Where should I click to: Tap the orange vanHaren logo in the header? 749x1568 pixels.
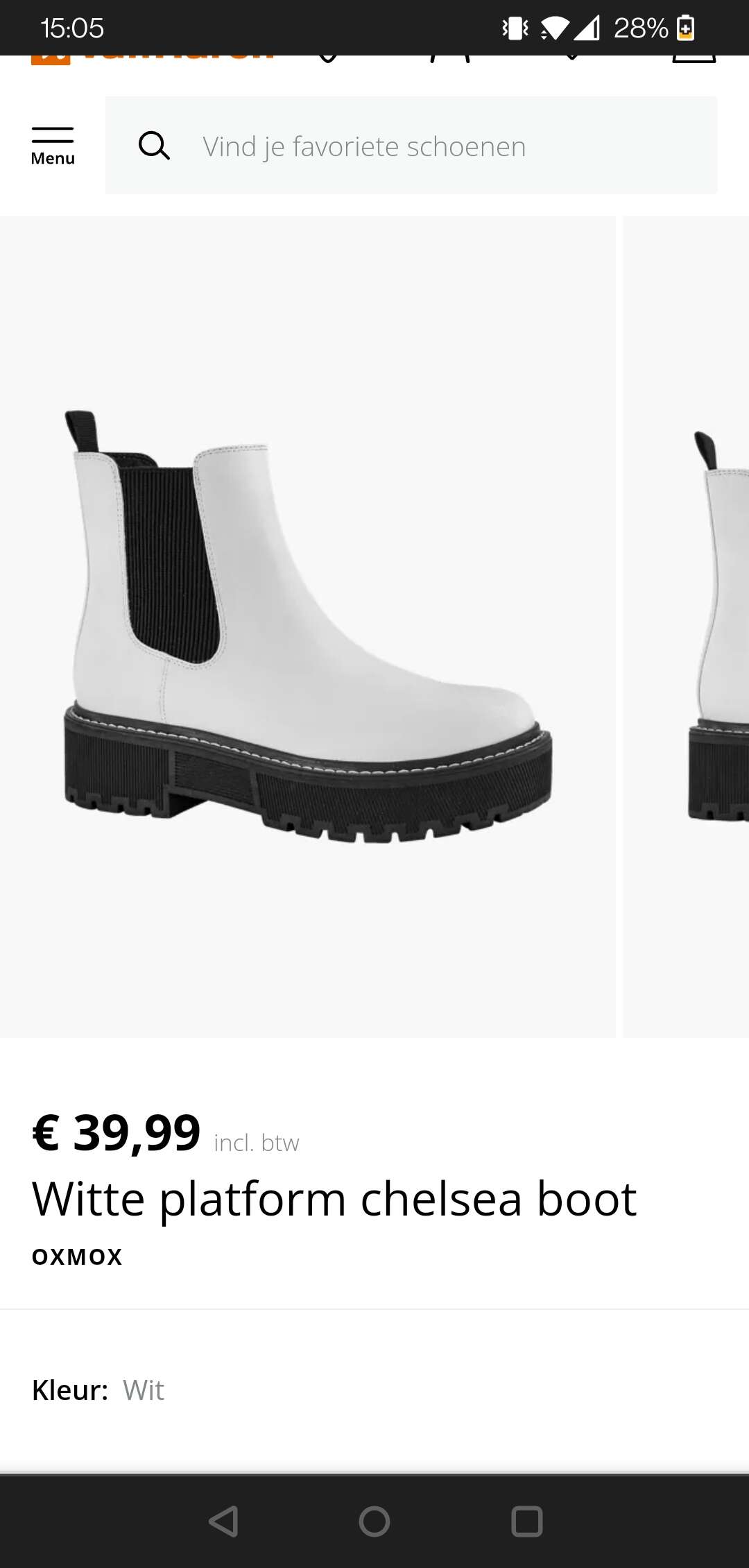(153, 60)
